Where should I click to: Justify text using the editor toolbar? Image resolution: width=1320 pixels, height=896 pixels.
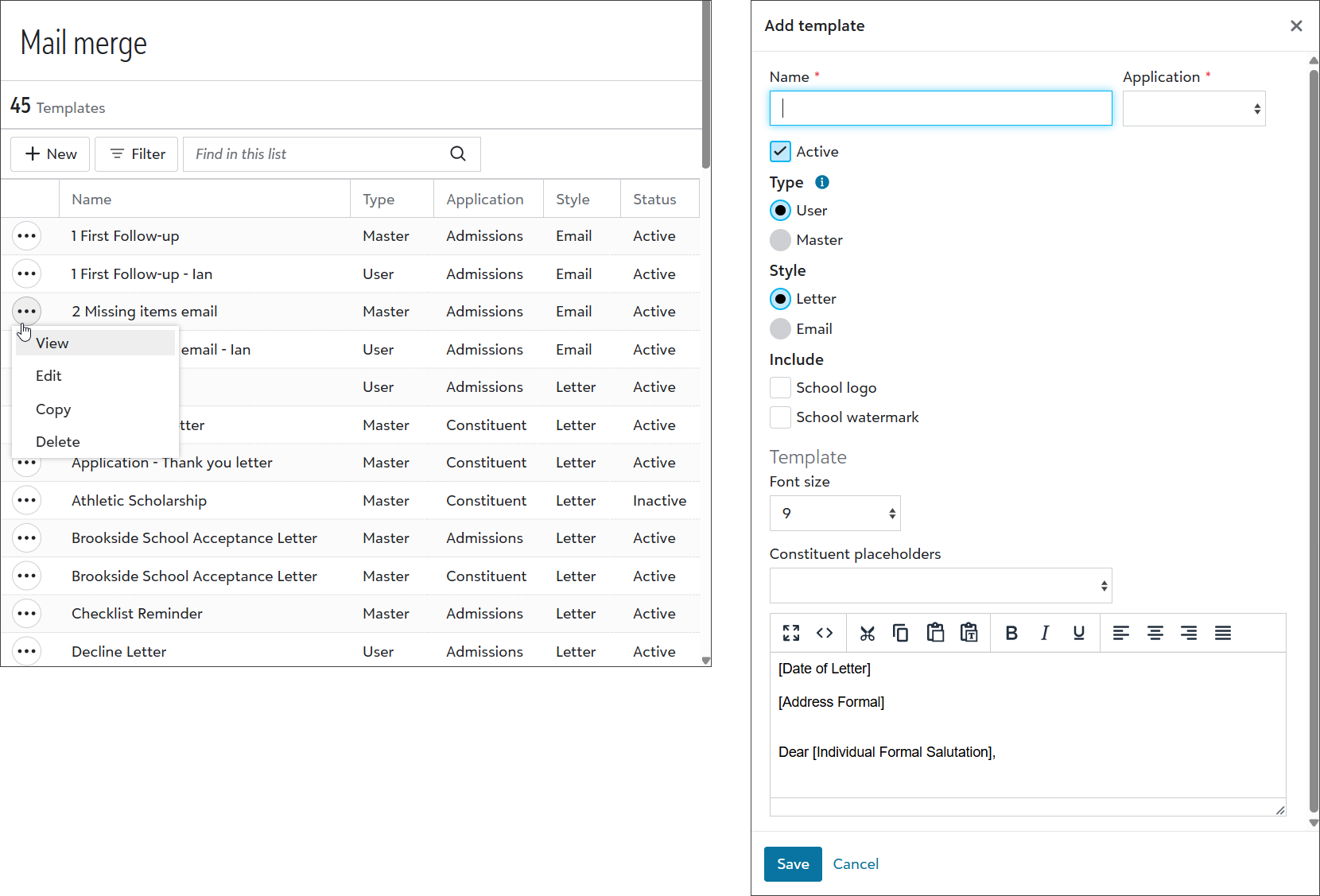click(1222, 633)
